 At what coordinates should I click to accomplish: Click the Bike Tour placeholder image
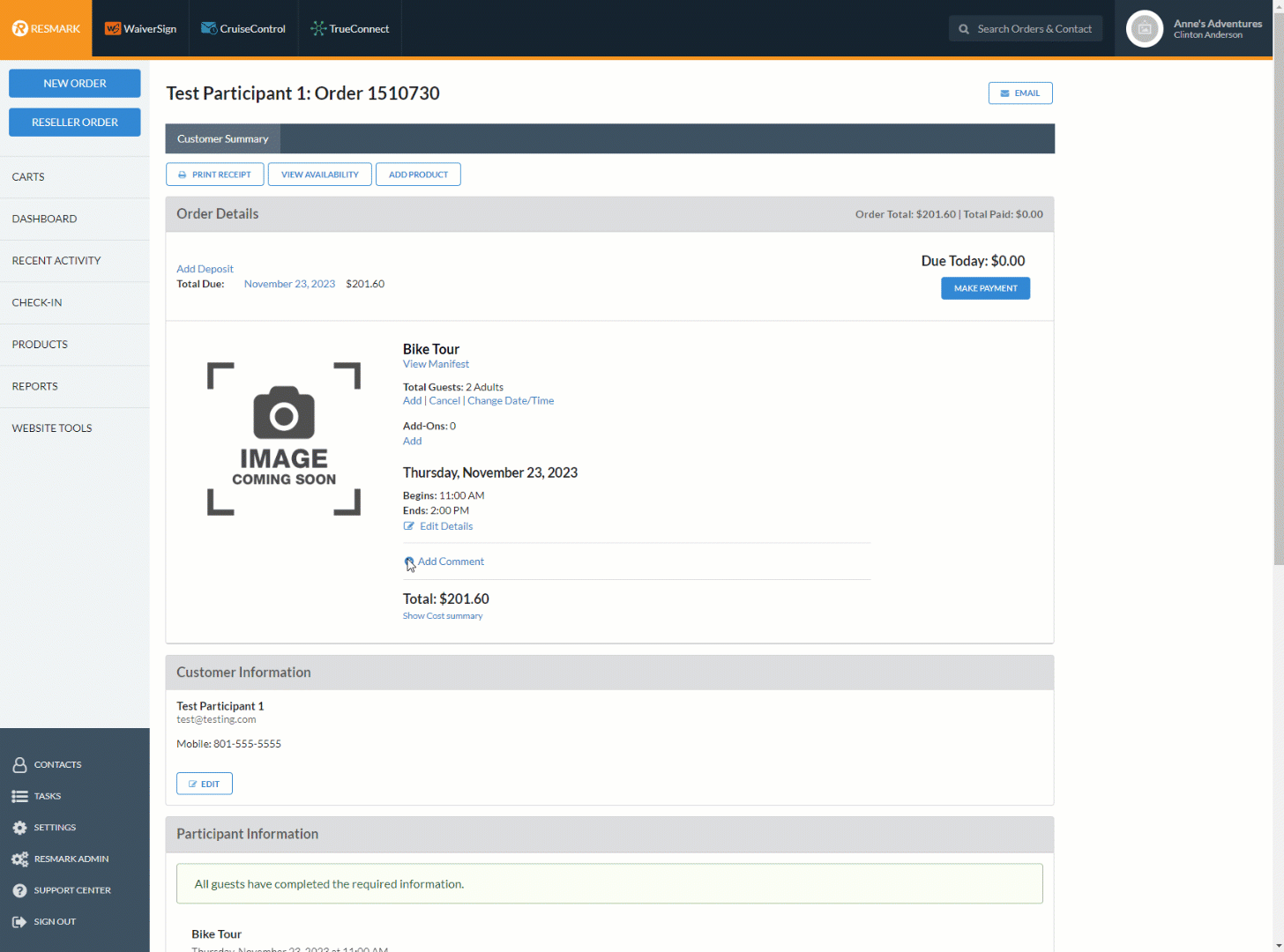pyautogui.click(x=284, y=438)
